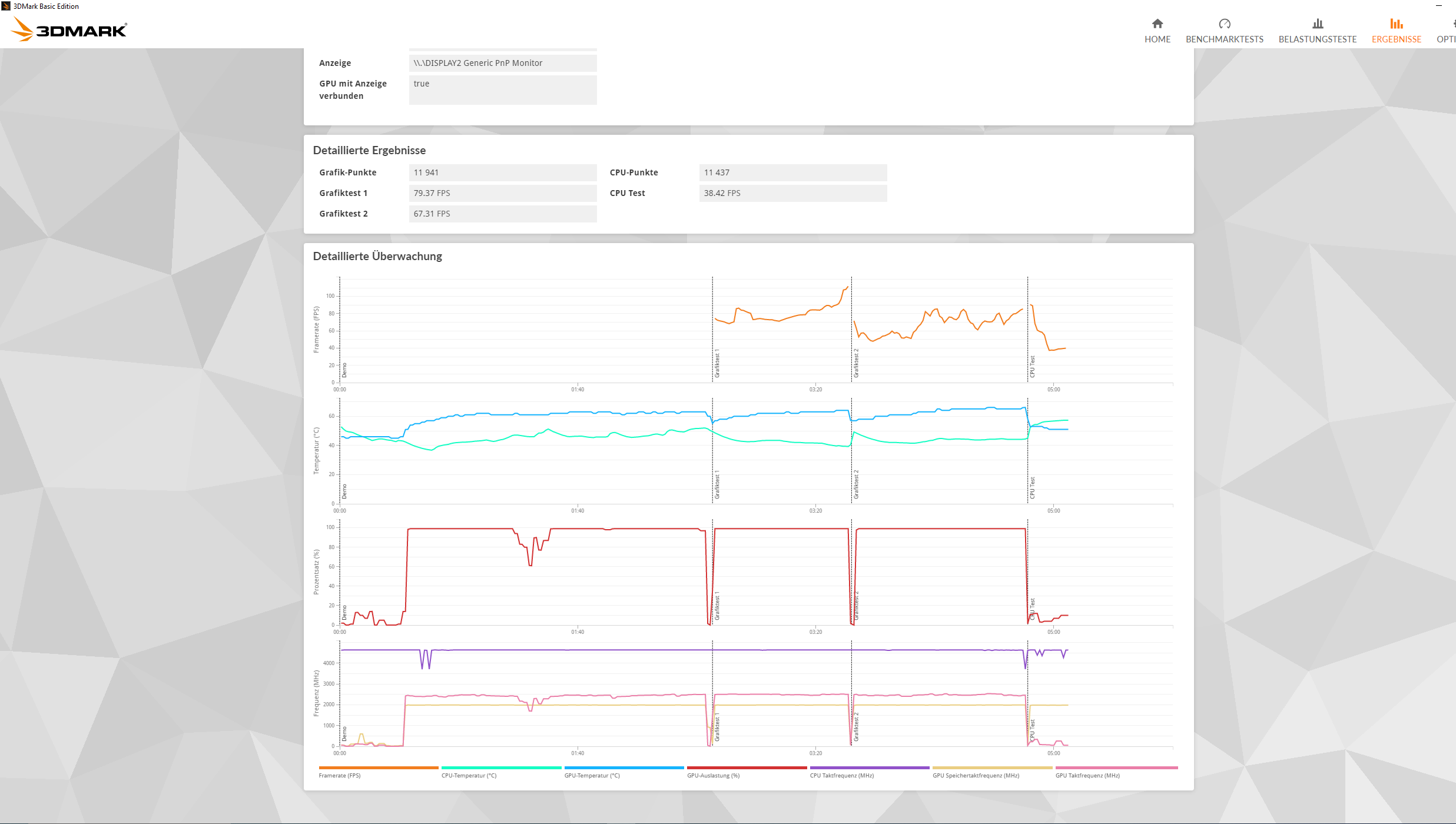Switch to the ERGEBNISSE tab label
Image resolution: width=1456 pixels, height=824 pixels.
(x=1396, y=39)
